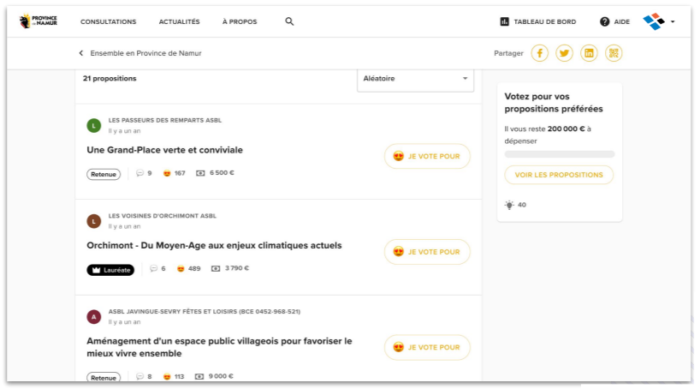Show the QR code share option
Viewport: 700px width, 389px height.
pos(614,53)
